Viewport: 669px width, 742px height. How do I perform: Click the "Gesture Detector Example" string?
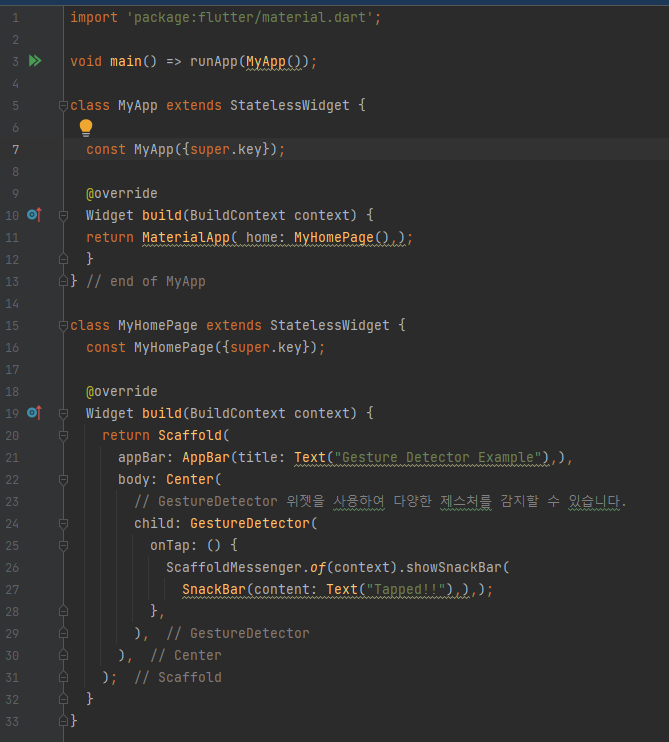click(438, 457)
